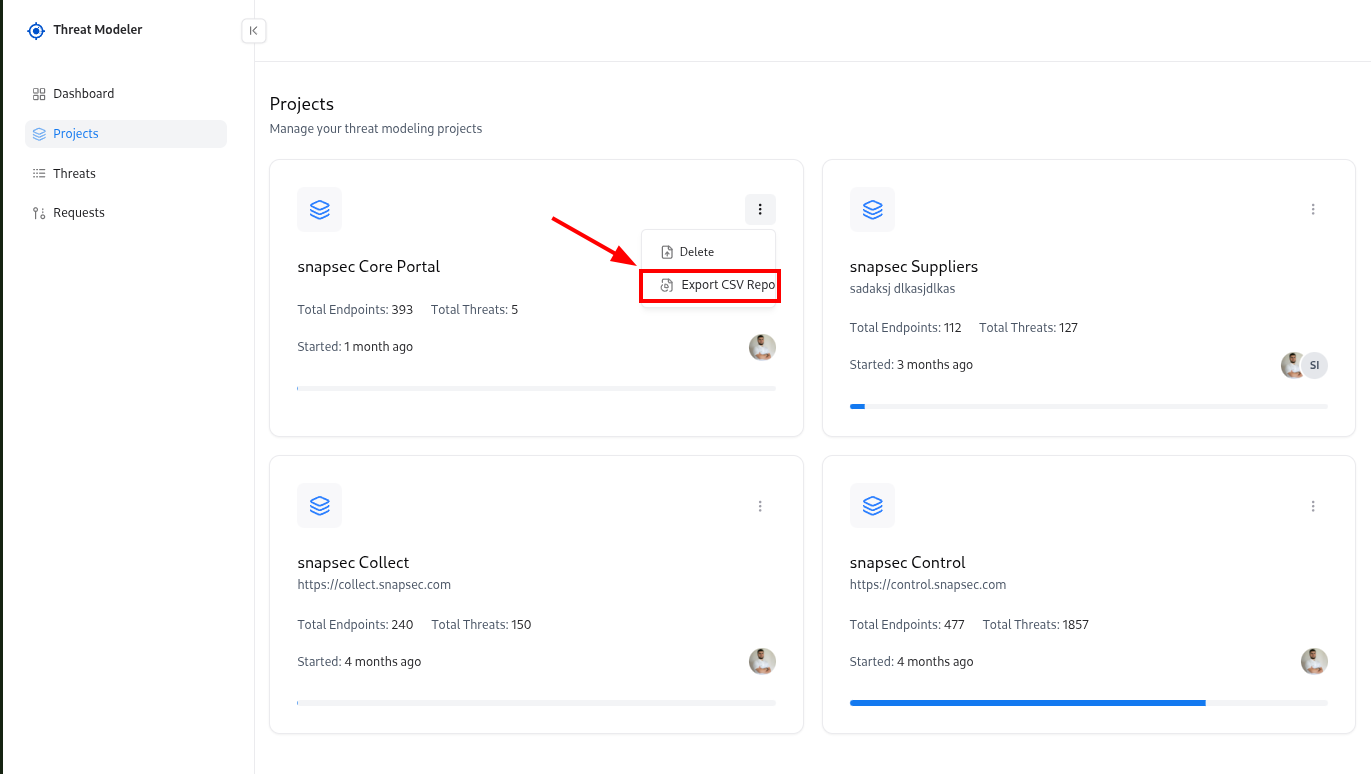Click 'Started: 3 months ago' text
Image resolution: width=1371 pixels, height=774 pixels.
coord(911,365)
